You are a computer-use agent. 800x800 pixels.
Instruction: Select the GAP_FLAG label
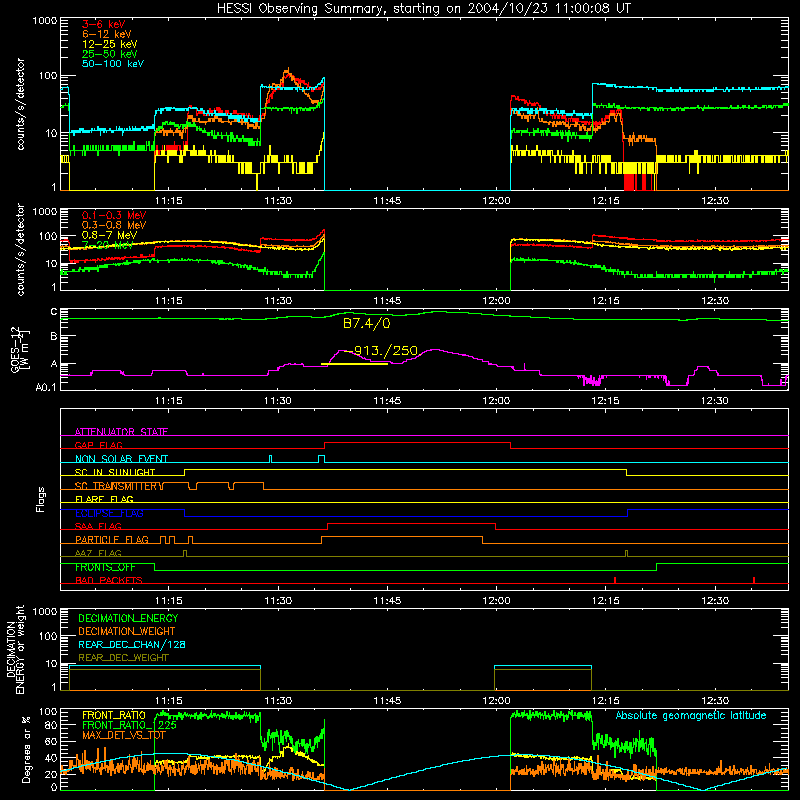click(98, 445)
